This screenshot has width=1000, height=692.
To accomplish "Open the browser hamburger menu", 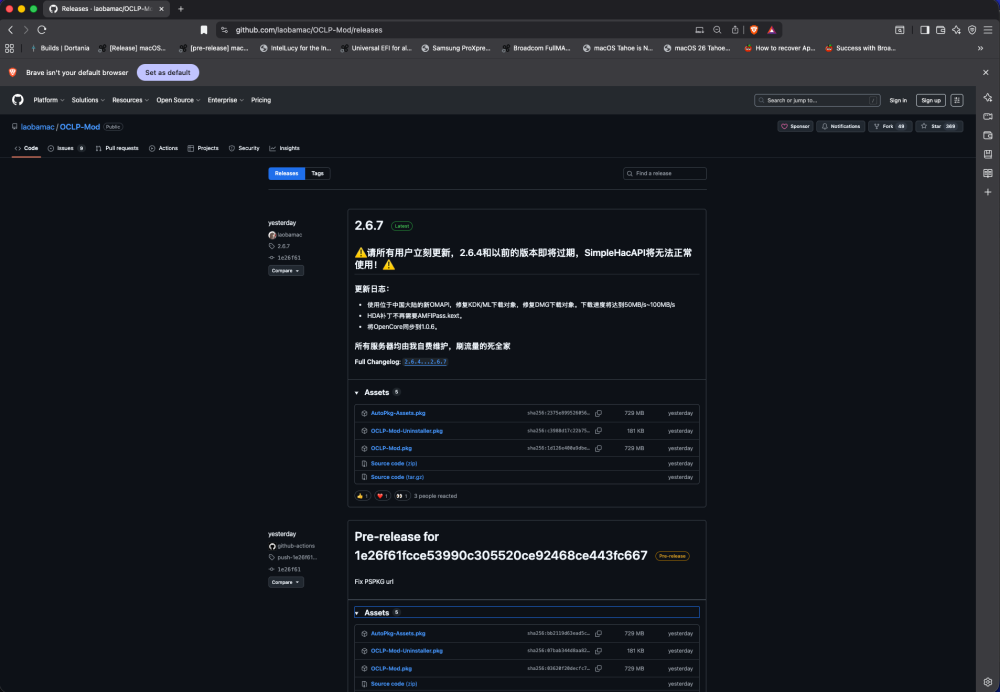I will click(988, 30).
